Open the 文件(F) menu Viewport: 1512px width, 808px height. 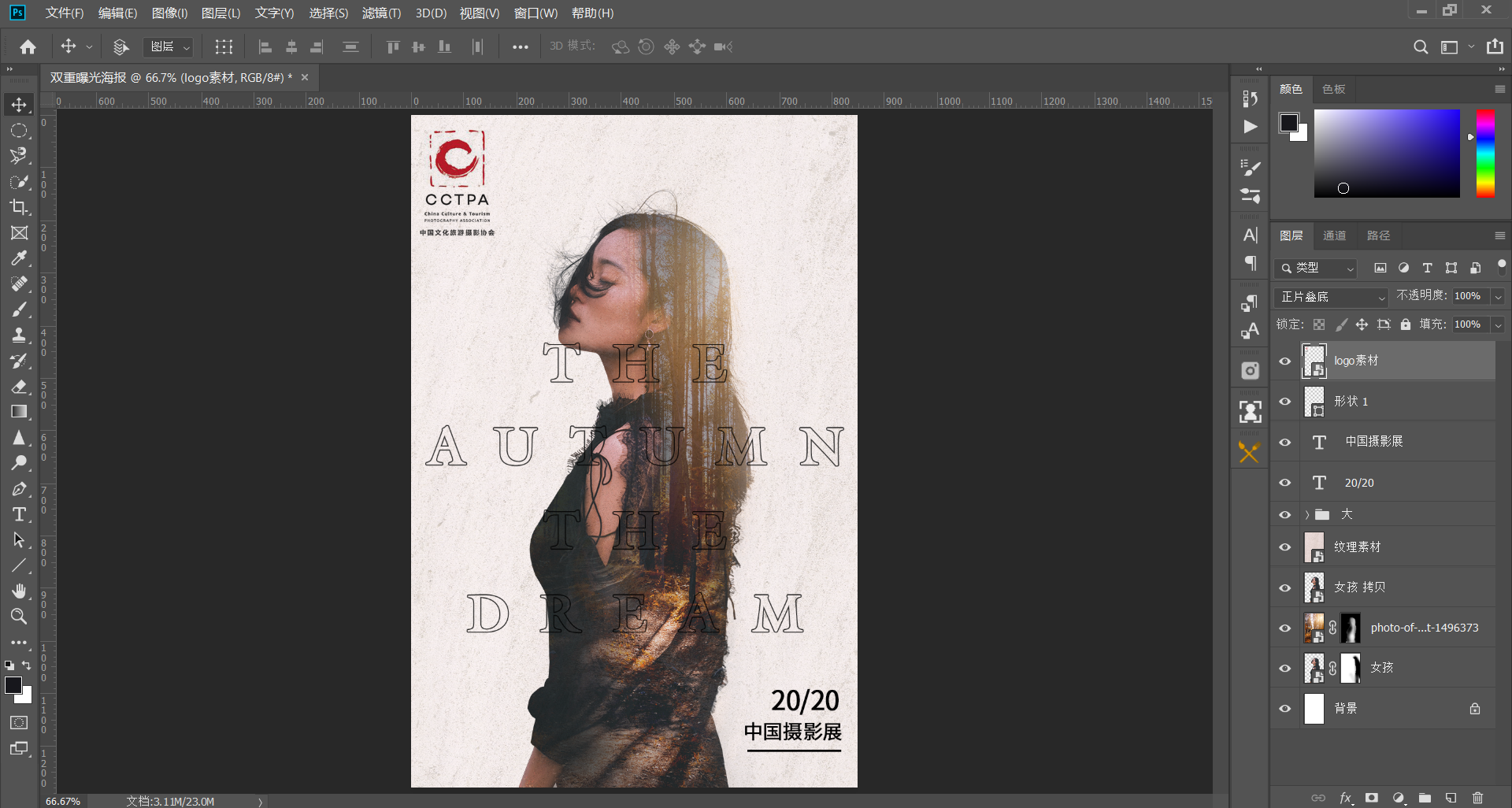coord(65,13)
